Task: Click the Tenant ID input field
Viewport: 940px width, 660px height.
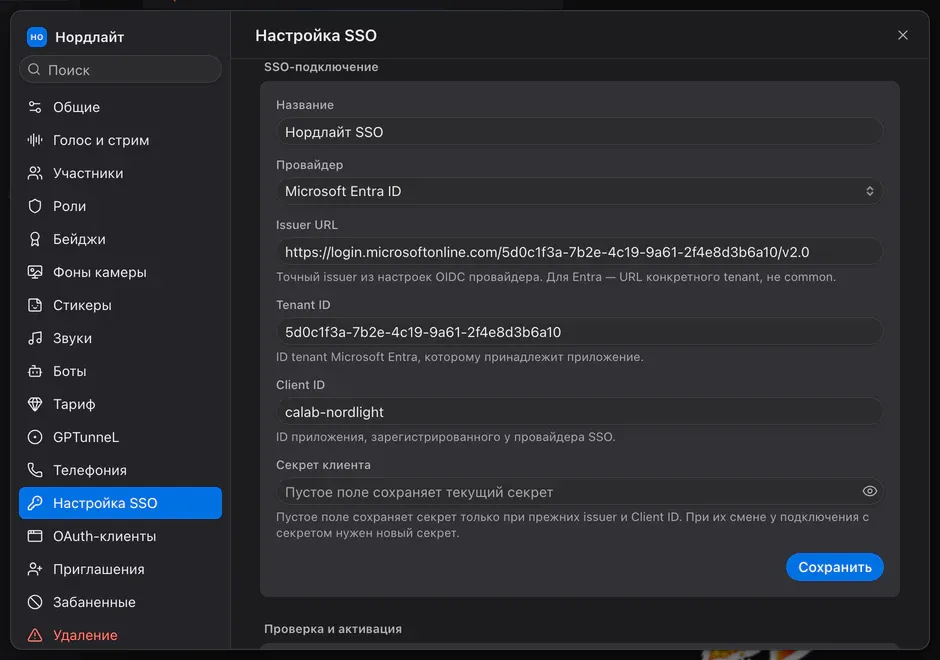Action: point(579,331)
